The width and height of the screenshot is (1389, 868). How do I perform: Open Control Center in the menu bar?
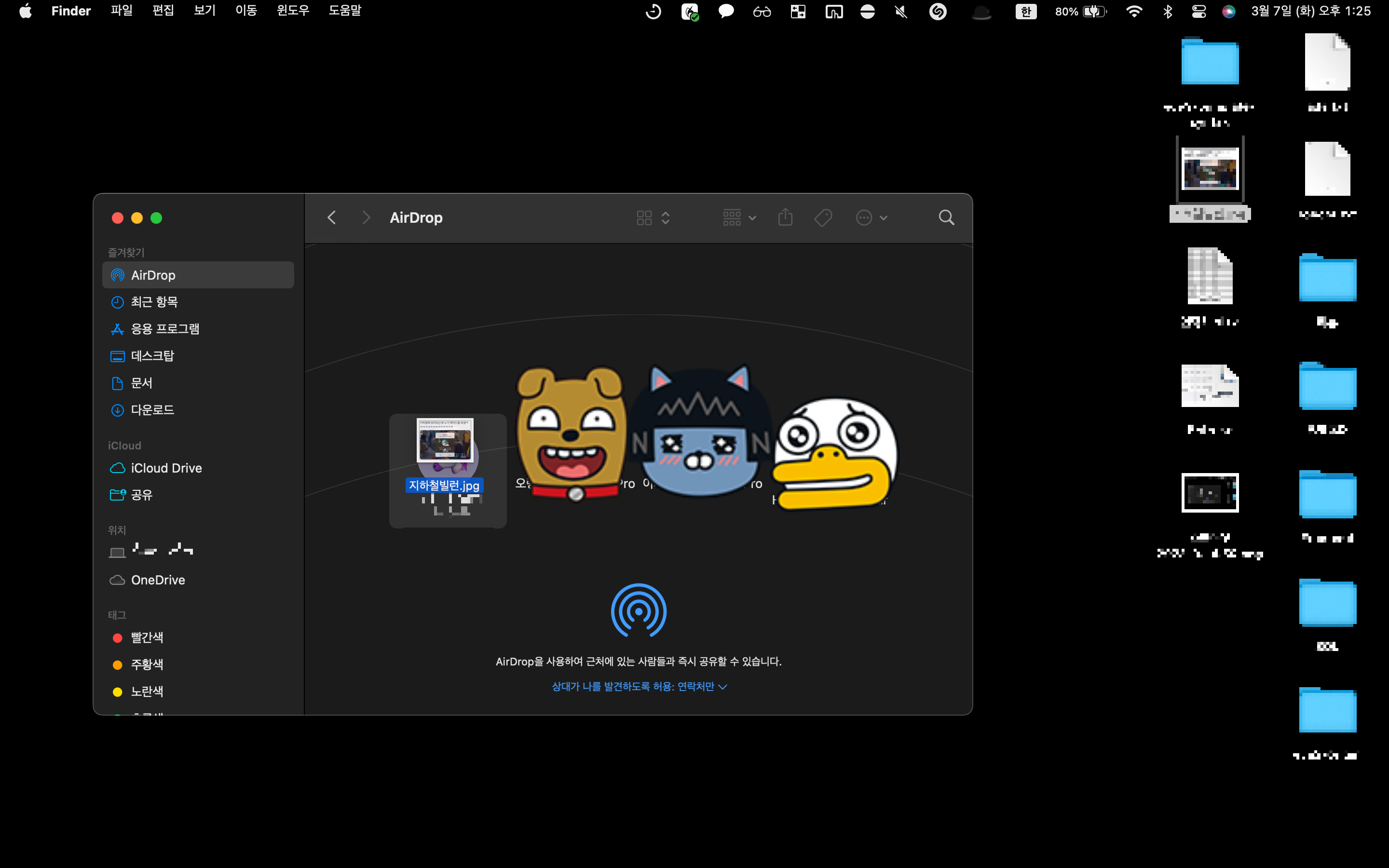pyautogui.click(x=1198, y=12)
